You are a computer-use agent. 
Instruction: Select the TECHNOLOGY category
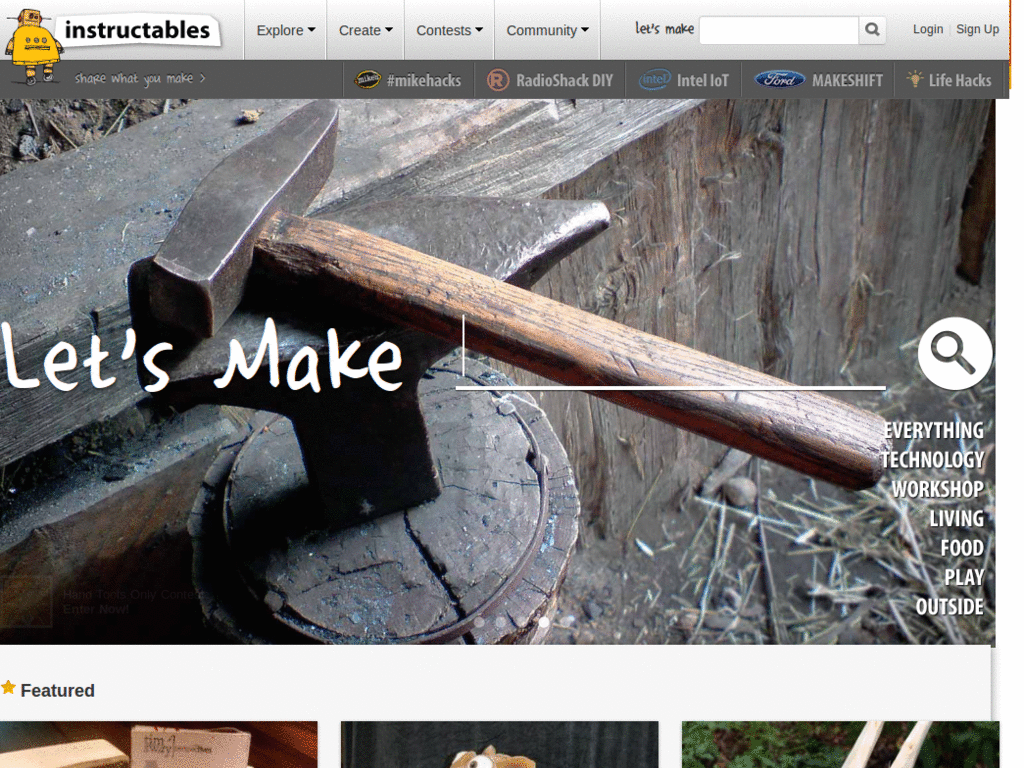(933, 460)
